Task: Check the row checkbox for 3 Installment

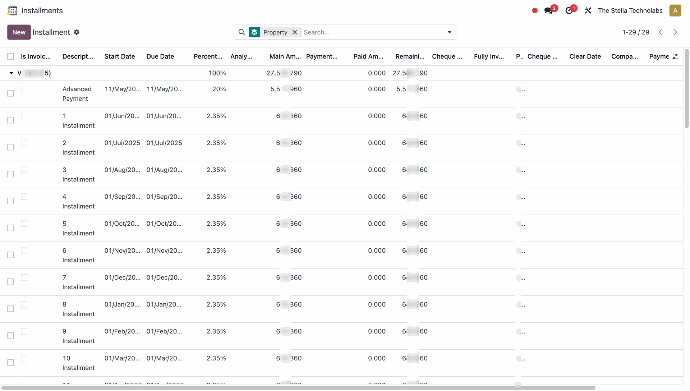Action: tap(11, 174)
